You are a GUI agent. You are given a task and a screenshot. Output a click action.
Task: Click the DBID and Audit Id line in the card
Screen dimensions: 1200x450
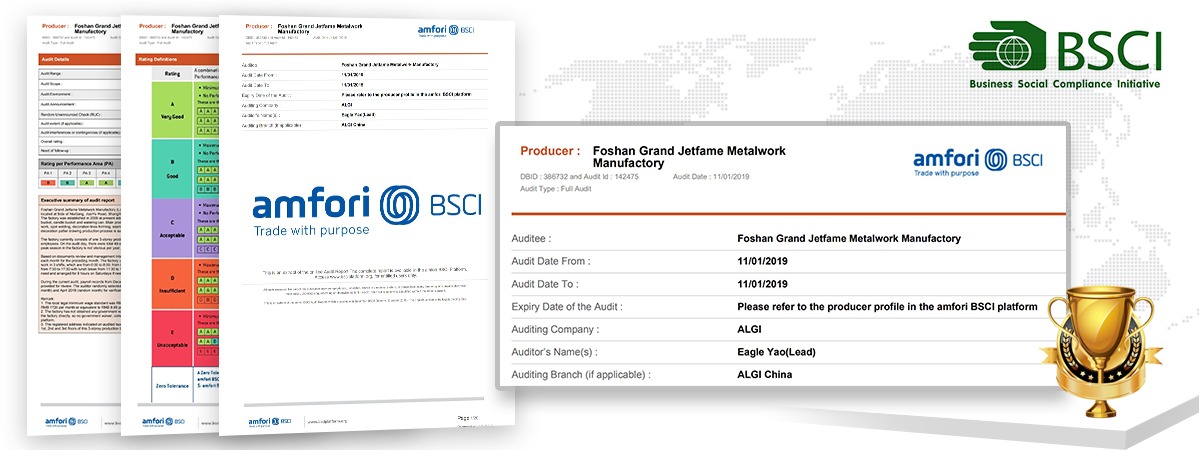579,176
